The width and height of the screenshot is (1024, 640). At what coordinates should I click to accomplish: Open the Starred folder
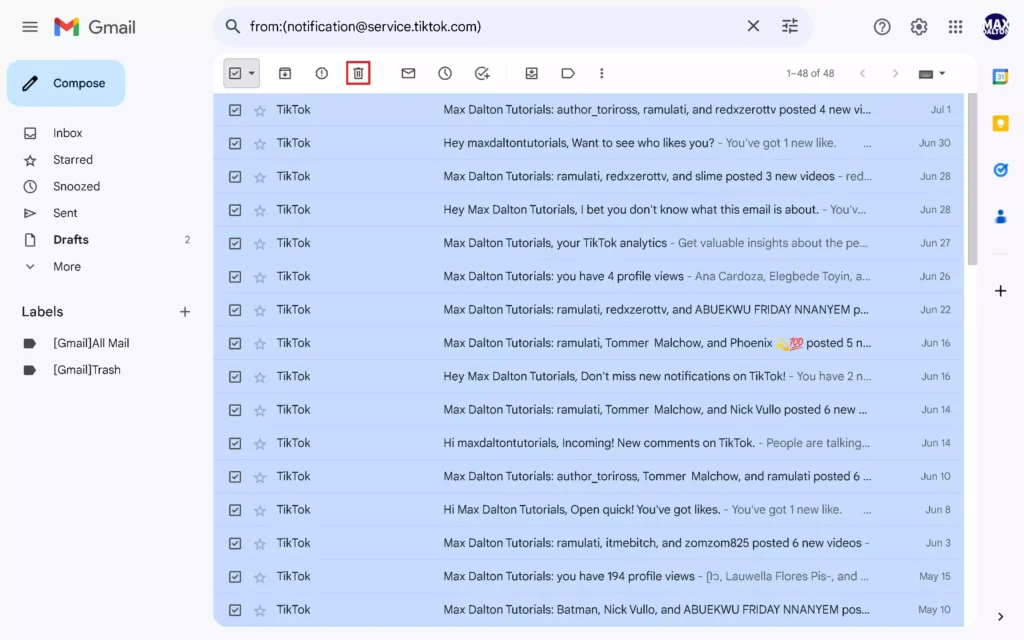[x=72, y=160]
